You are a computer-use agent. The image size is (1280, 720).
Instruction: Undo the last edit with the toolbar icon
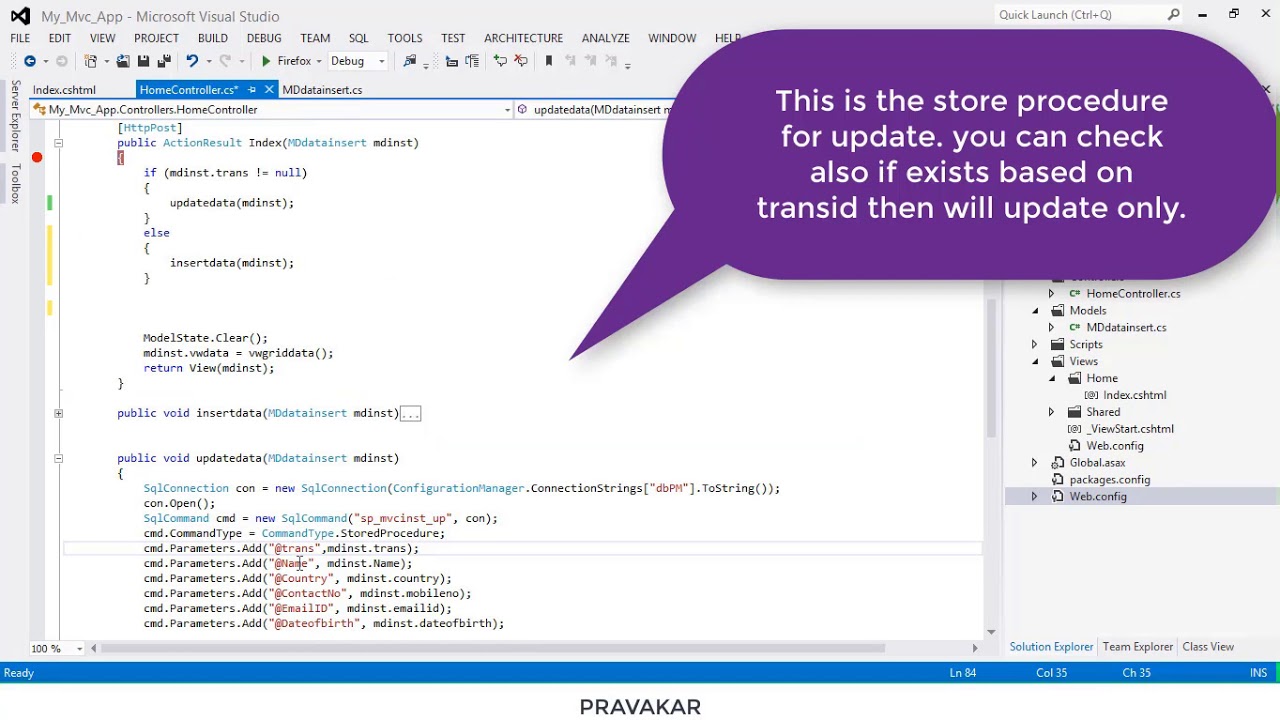click(x=191, y=61)
